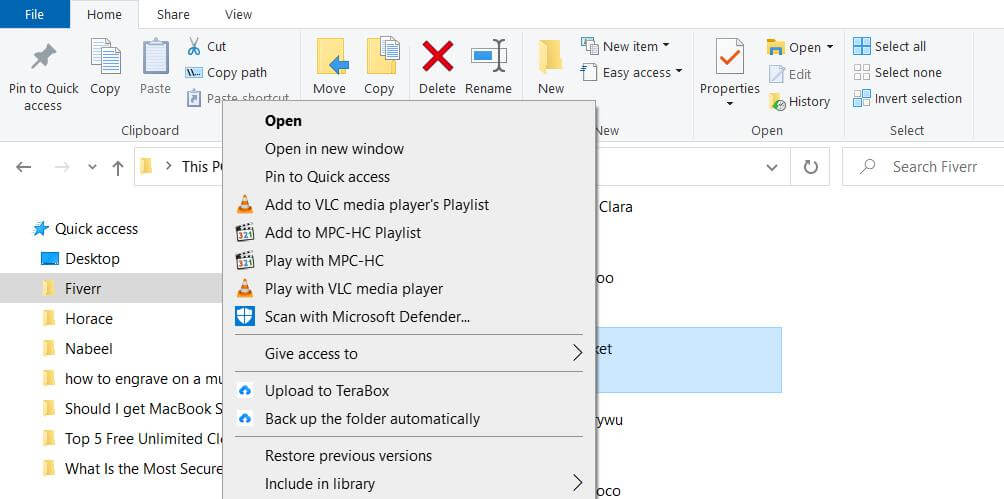Click the Paste clipboard icon
1004x499 pixels.
[x=156, y=56]
